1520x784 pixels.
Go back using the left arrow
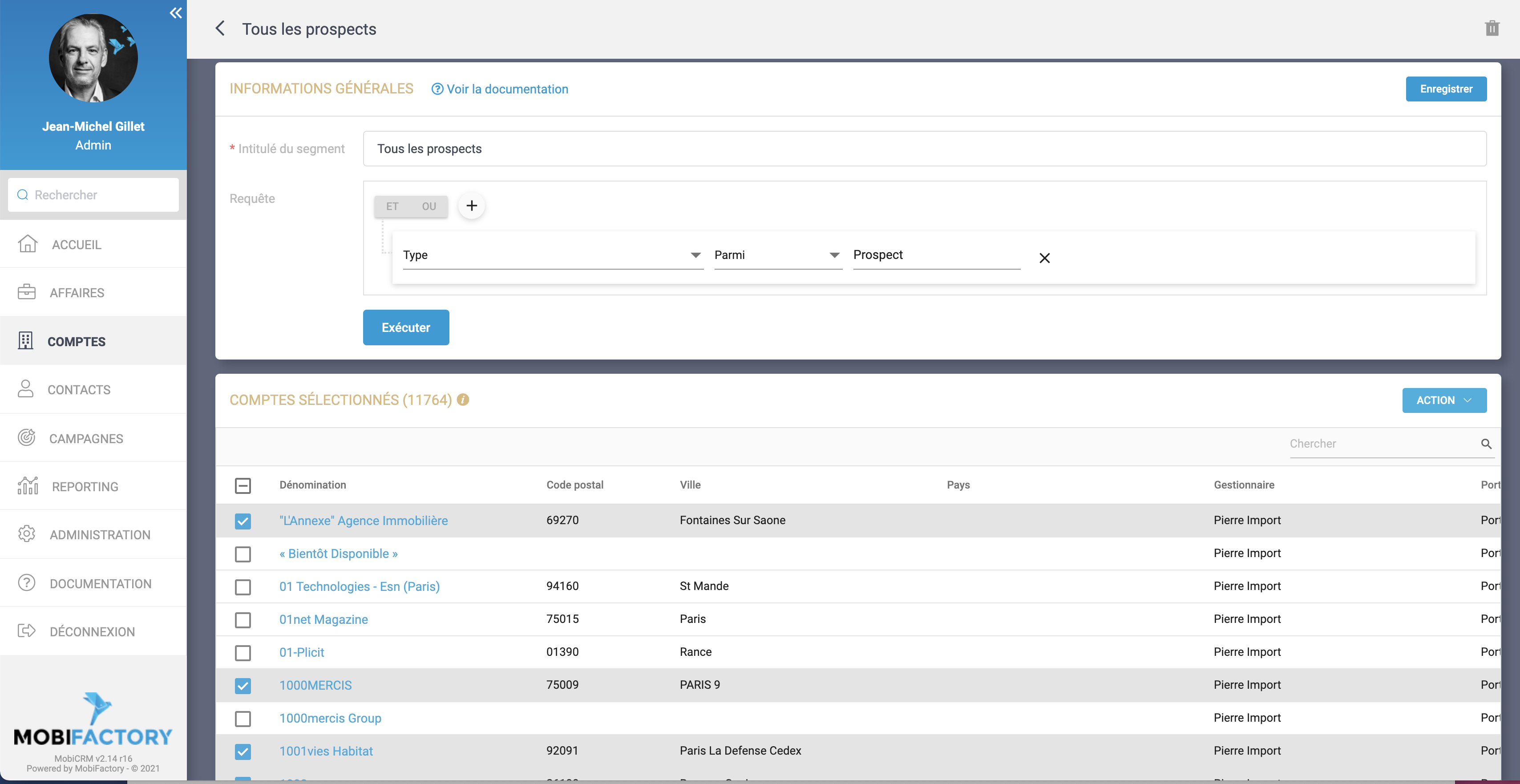pyautogui.click(x=220, y=28)
